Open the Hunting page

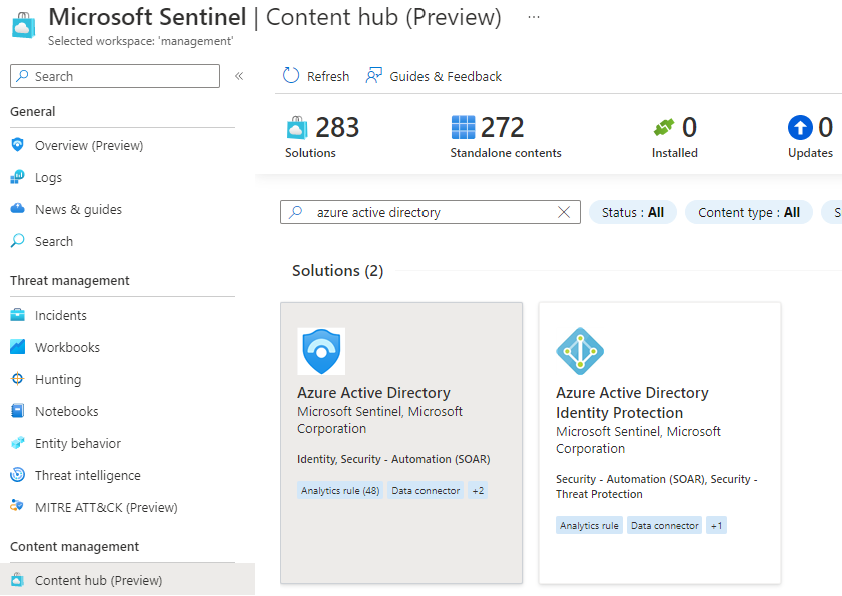coord(58,380)
